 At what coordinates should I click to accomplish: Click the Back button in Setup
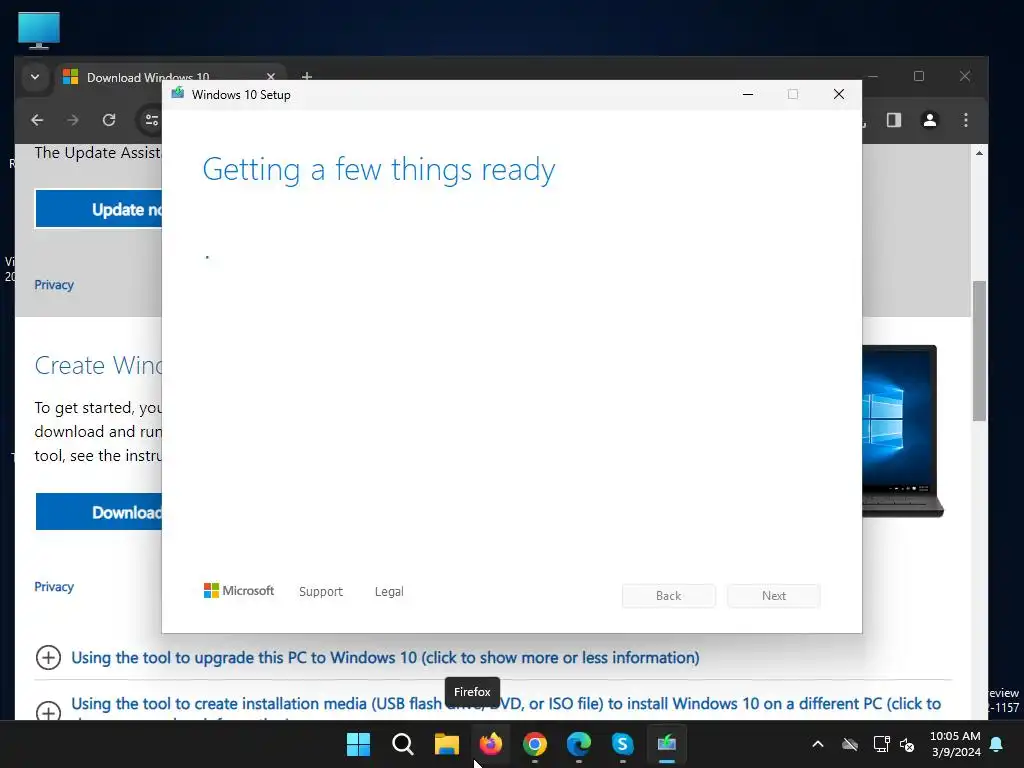tap(669, 596)
